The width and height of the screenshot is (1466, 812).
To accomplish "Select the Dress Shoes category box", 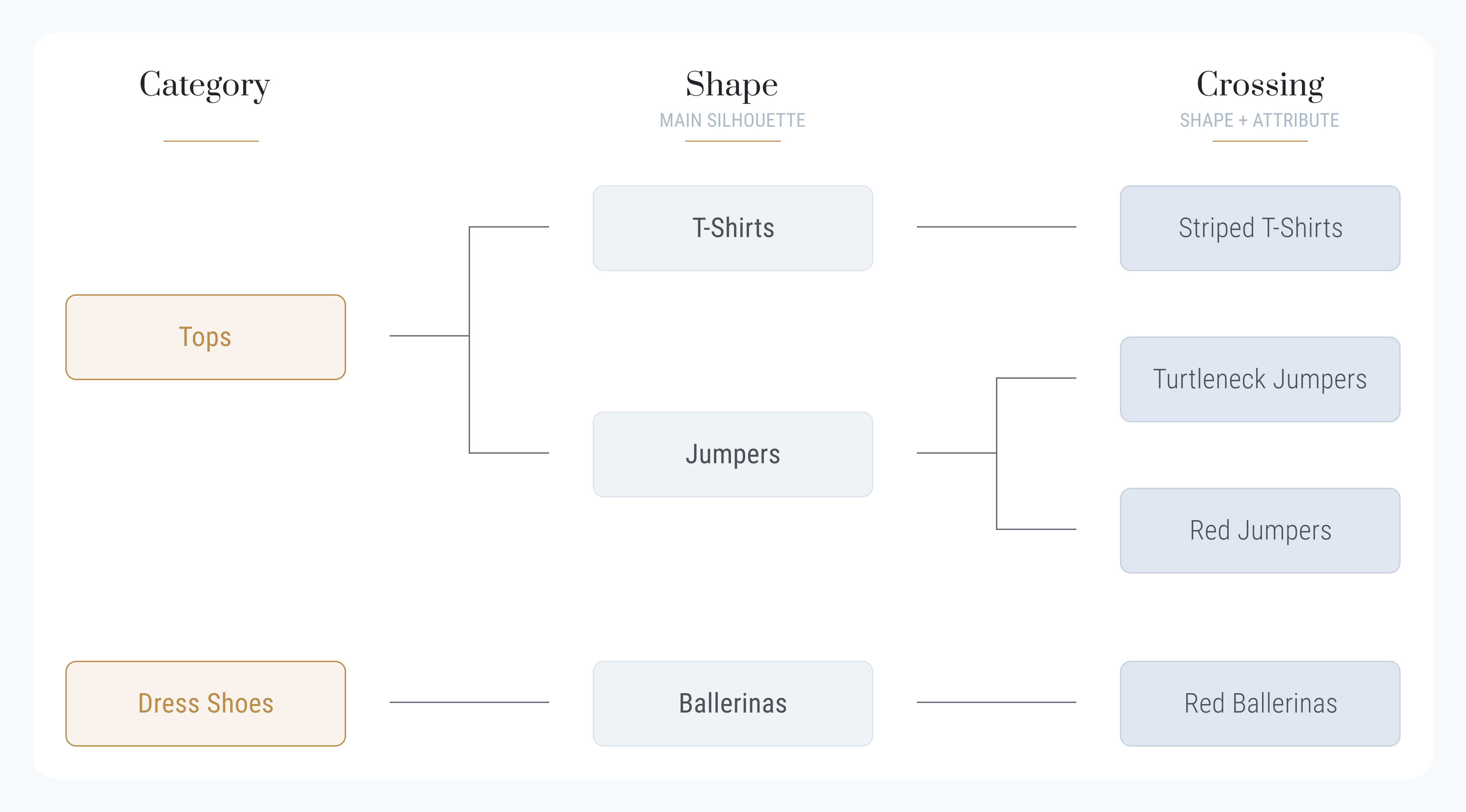I will point(205,703).
